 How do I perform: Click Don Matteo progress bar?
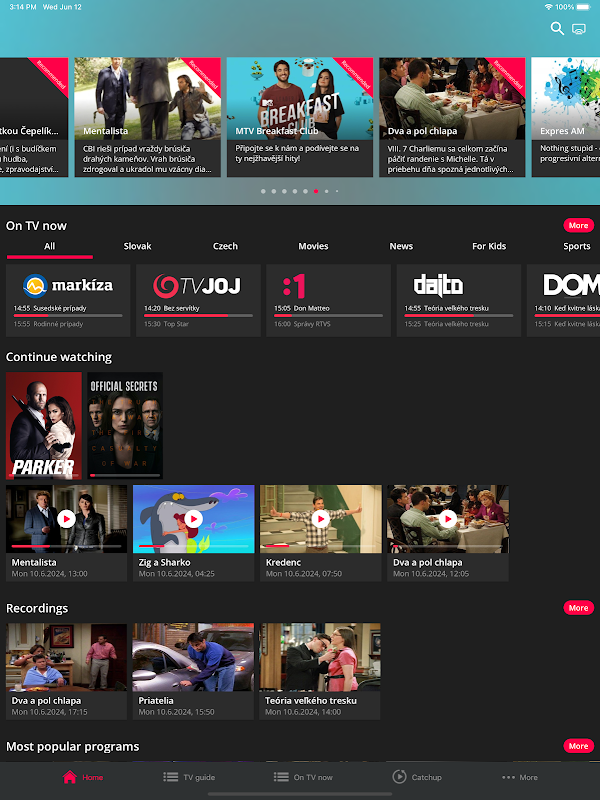tap(329, 316)
